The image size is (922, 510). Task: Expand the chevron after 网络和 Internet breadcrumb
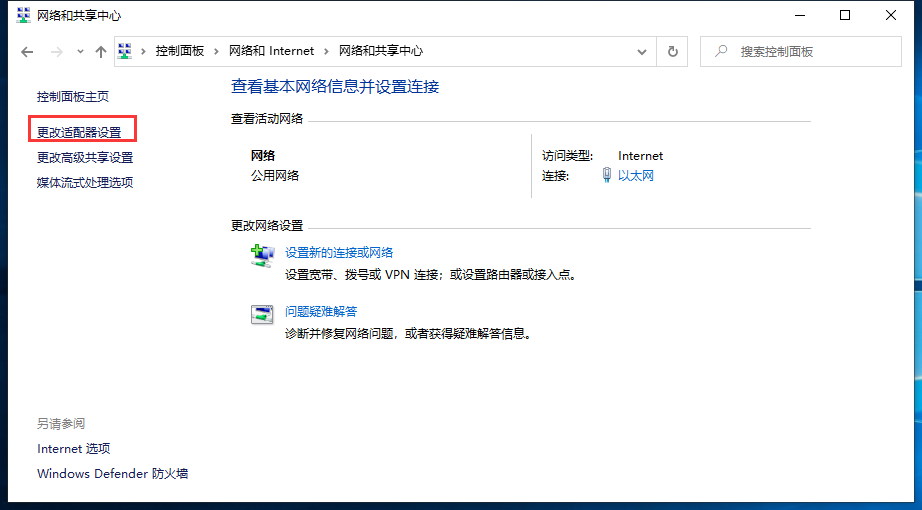327,51
